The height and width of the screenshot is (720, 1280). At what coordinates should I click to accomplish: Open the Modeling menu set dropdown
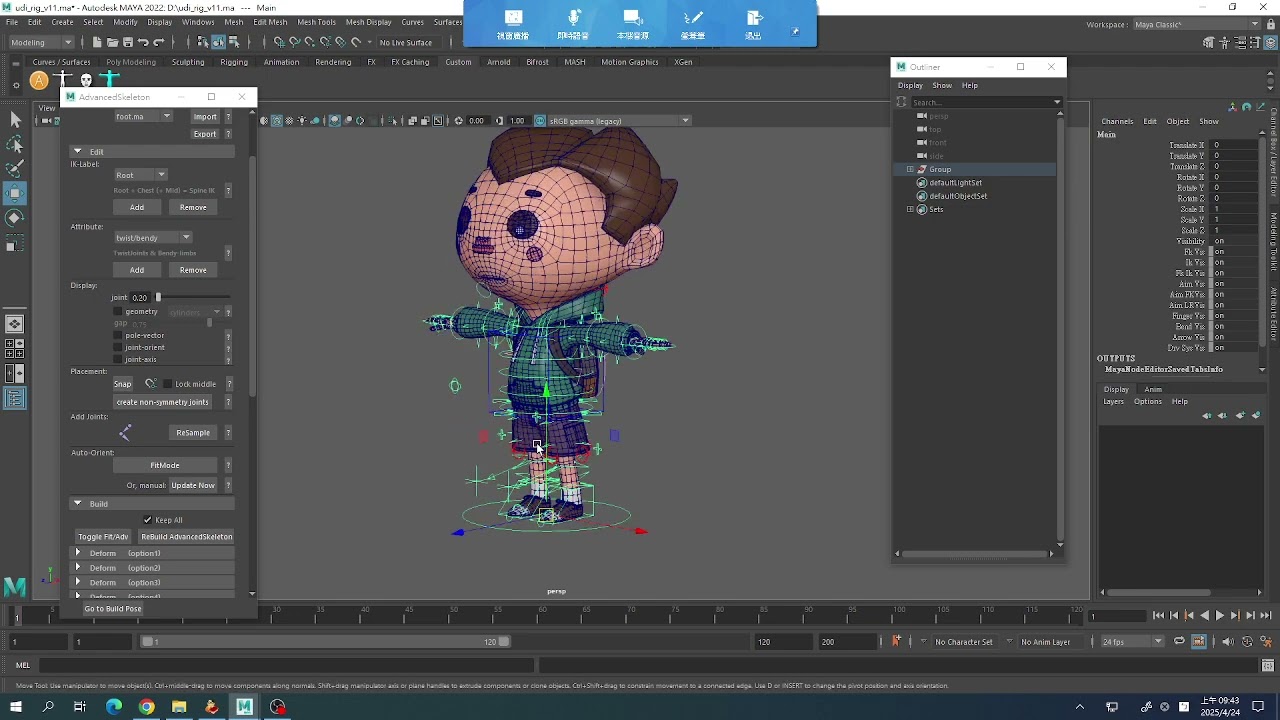(x=41, y=42)
